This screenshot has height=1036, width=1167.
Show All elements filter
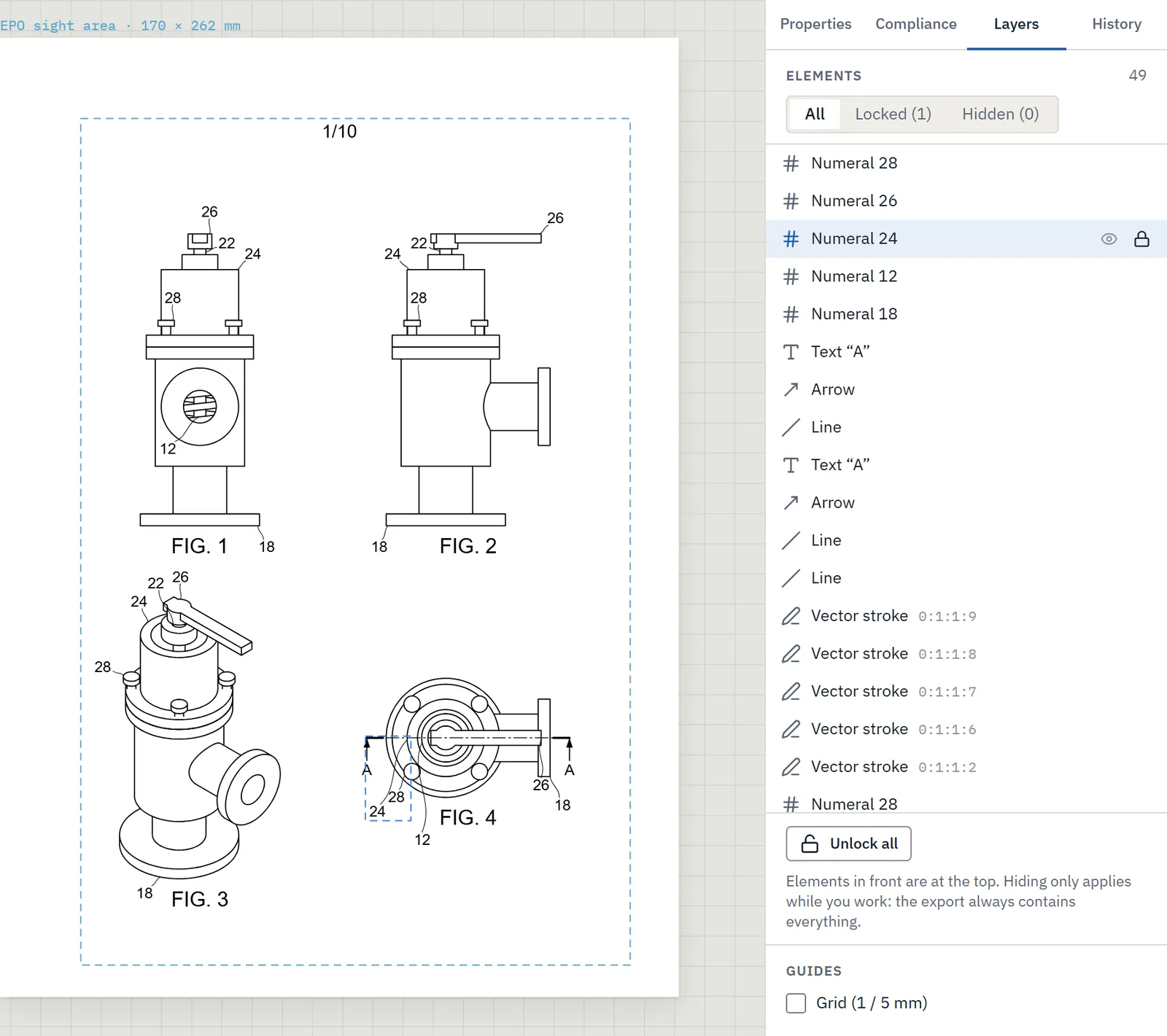tap(815, 114)
